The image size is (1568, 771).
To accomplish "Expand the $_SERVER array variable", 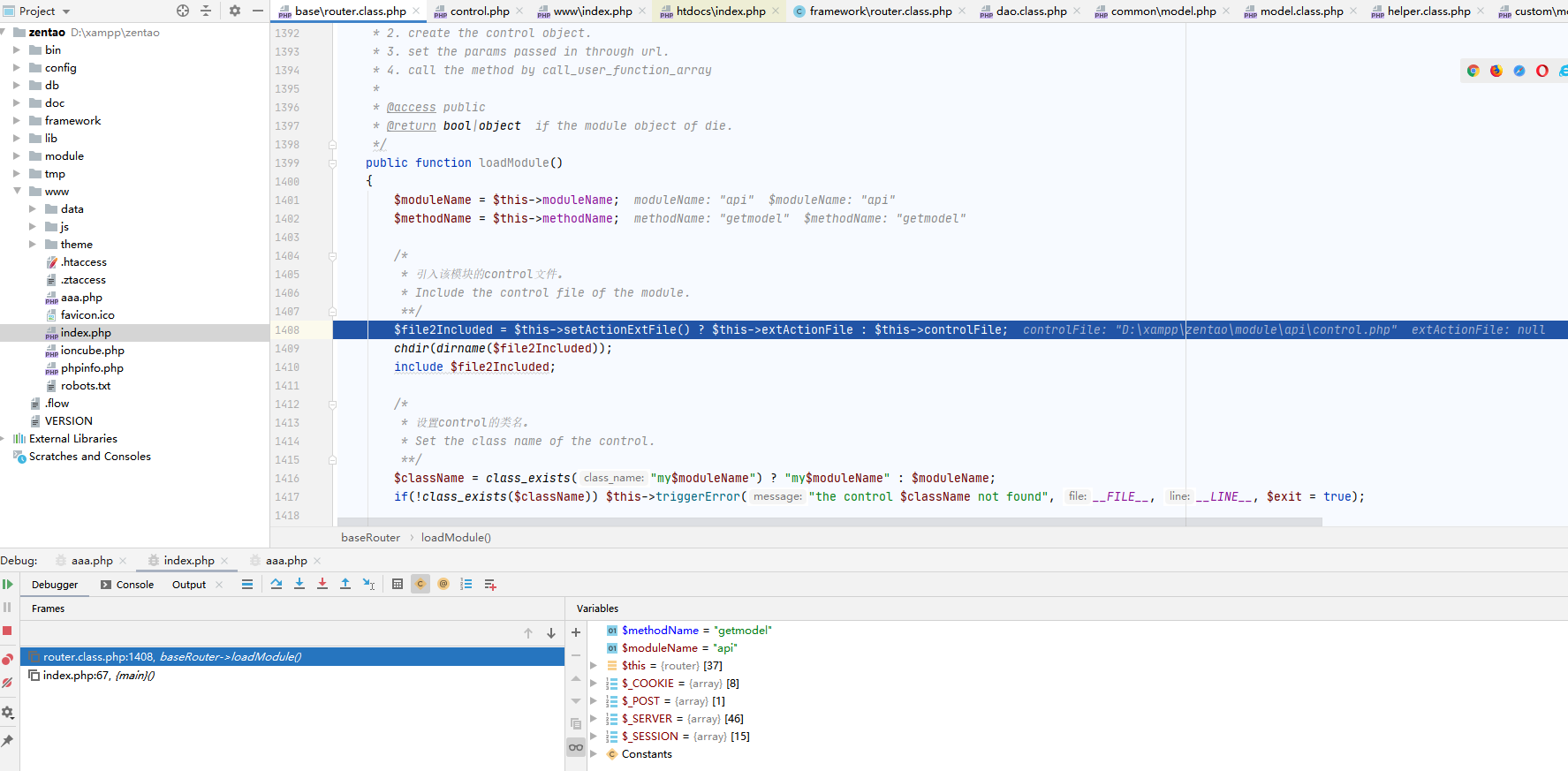I will [594, 719].
